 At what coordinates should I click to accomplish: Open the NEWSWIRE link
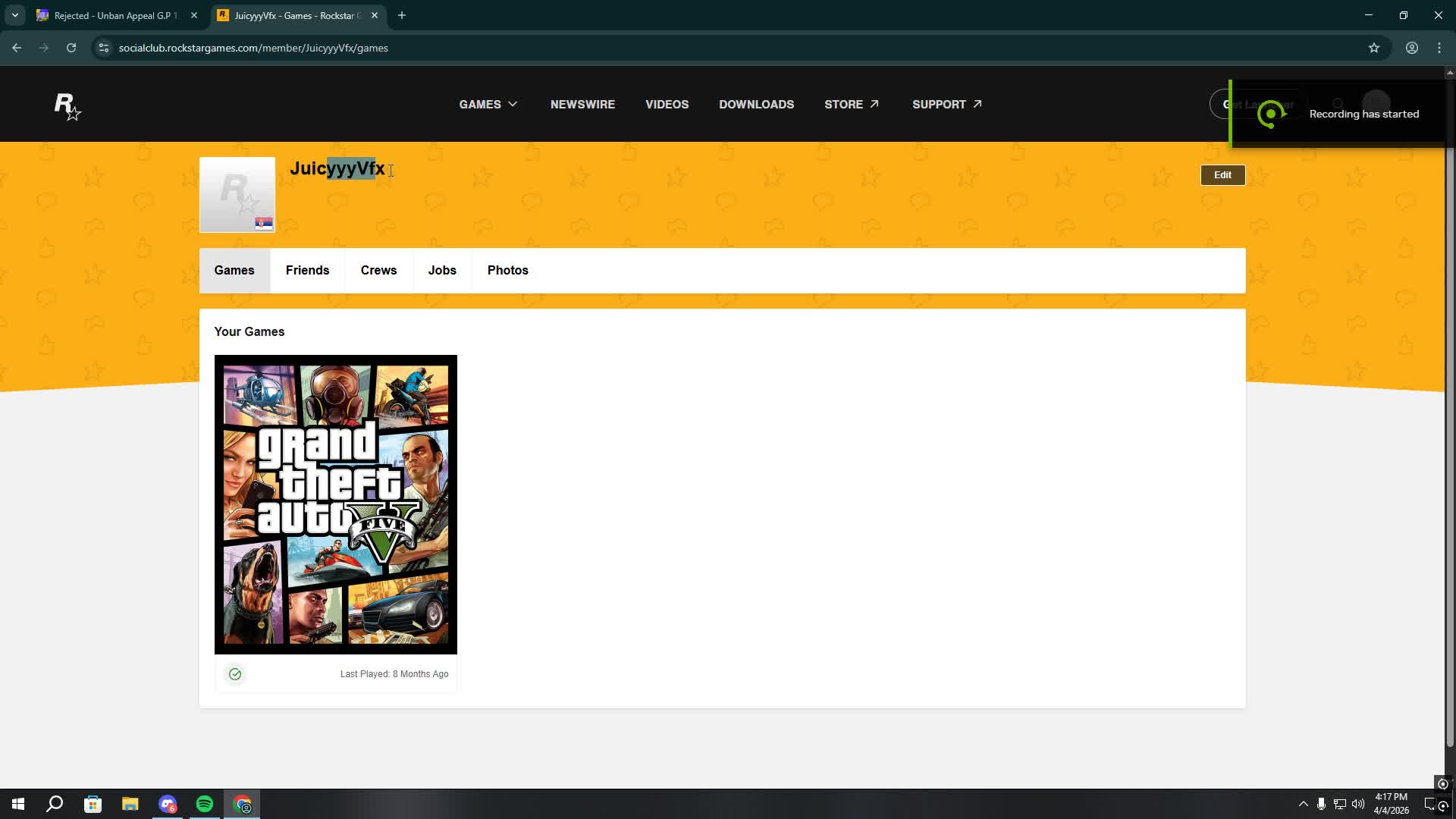pos(582,105)
